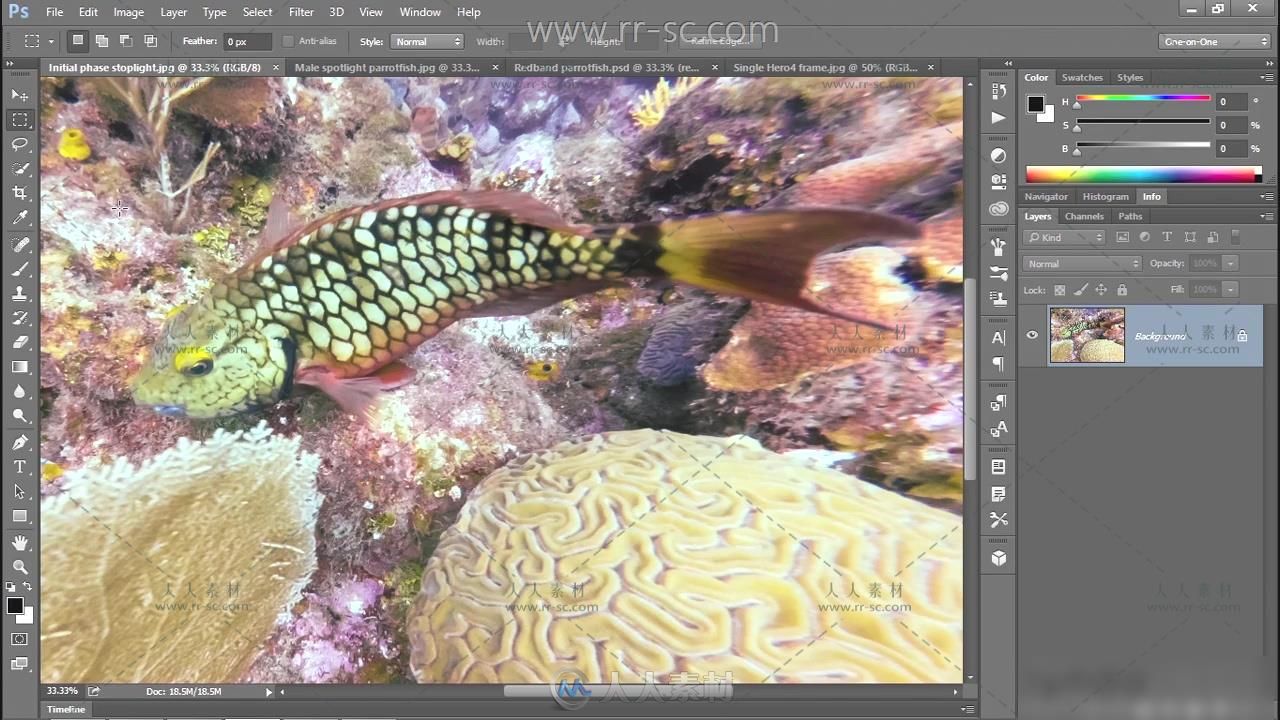Select the Clone Stamp tool

coord(20,294)
